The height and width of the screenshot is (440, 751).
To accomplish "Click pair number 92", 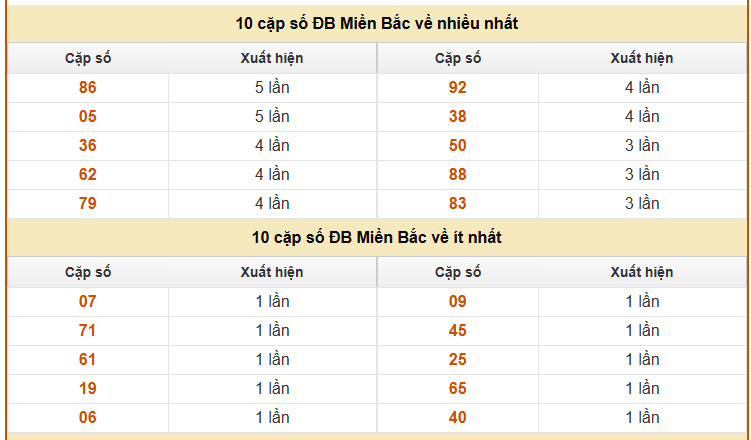I will pos(458,87).
